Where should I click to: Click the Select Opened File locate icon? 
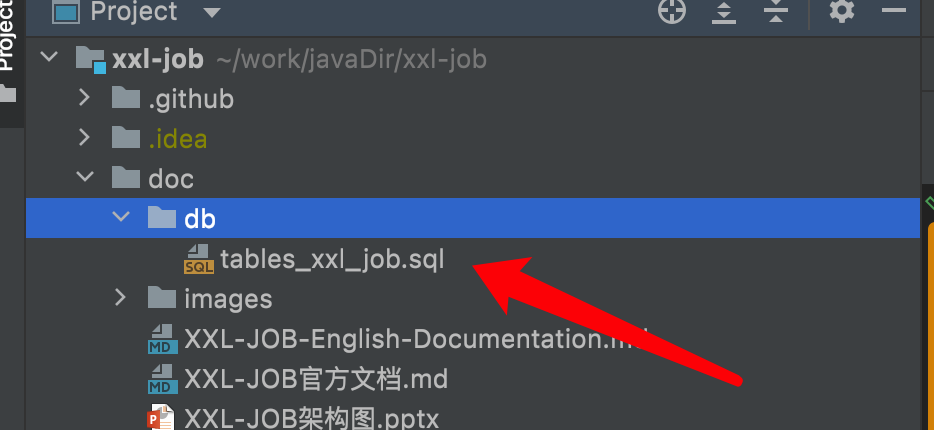click(x=672, y=12)
